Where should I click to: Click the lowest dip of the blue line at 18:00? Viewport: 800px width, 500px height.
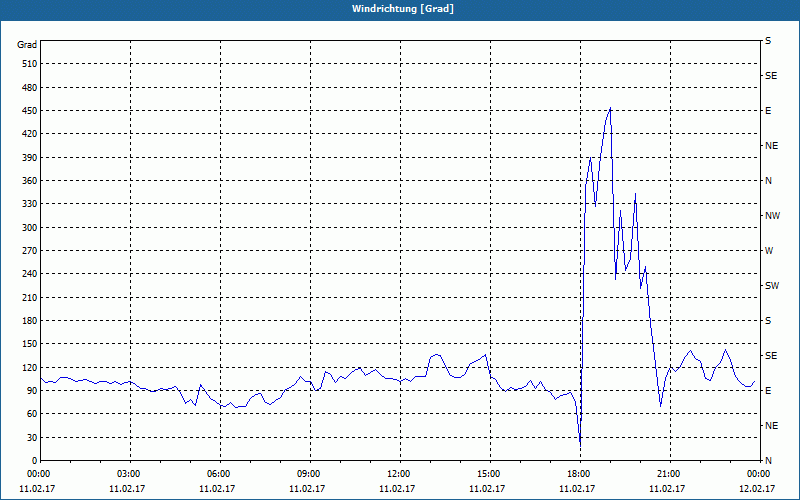[x=580, y=446]
